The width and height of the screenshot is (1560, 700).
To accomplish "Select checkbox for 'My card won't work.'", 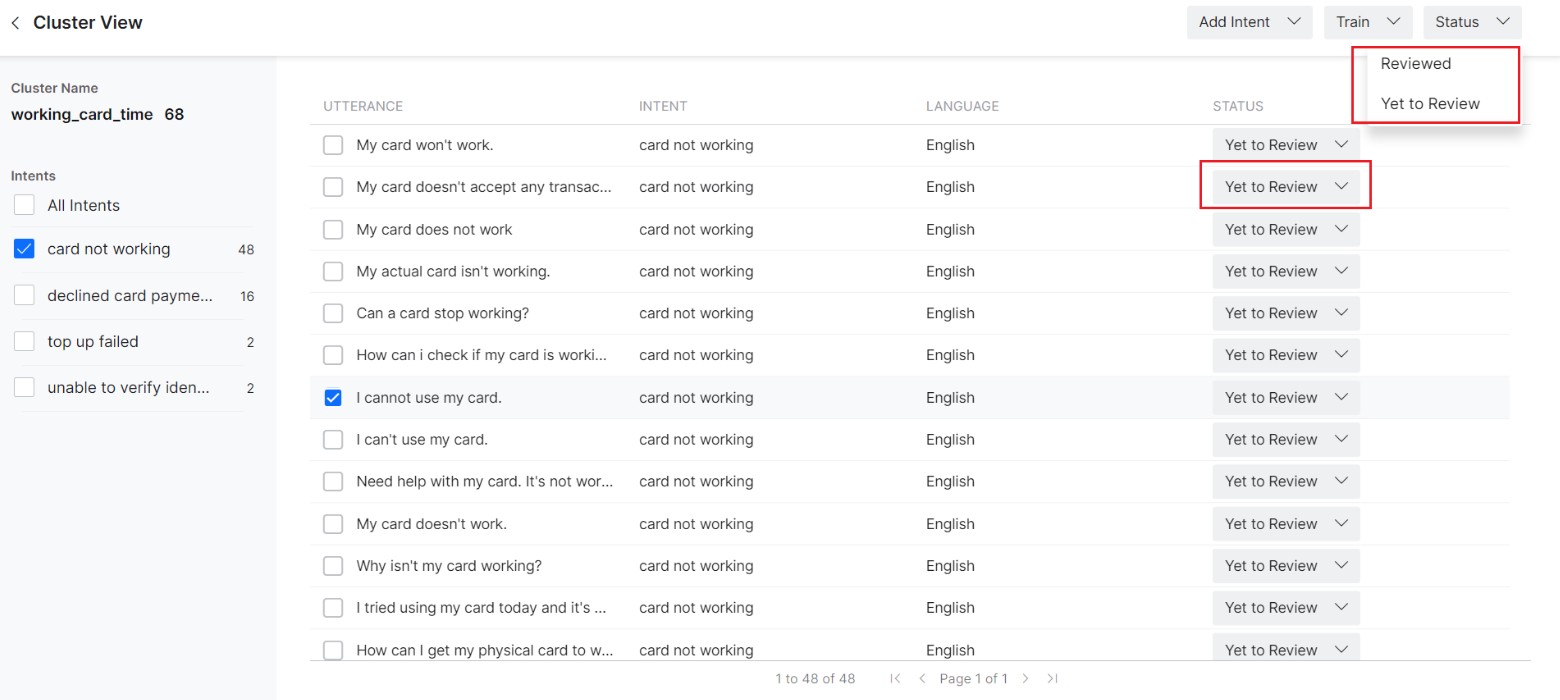I will click(333, 146).
